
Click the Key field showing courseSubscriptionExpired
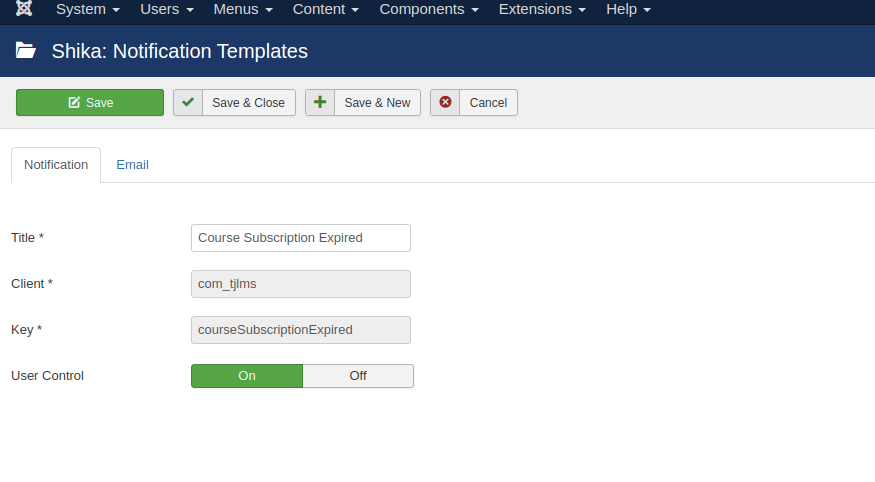pos(300,330)
